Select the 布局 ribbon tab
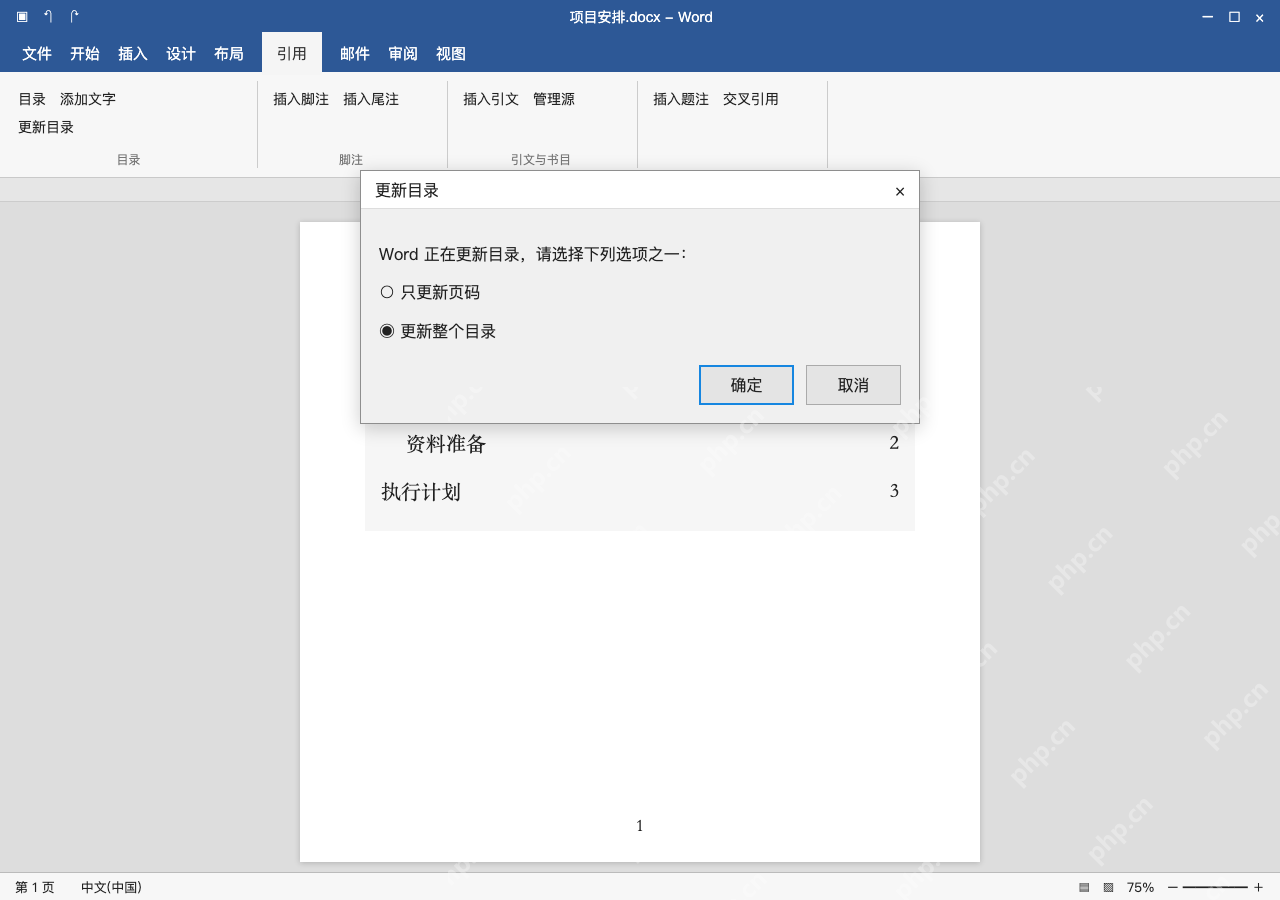 (x=229, y=53)
